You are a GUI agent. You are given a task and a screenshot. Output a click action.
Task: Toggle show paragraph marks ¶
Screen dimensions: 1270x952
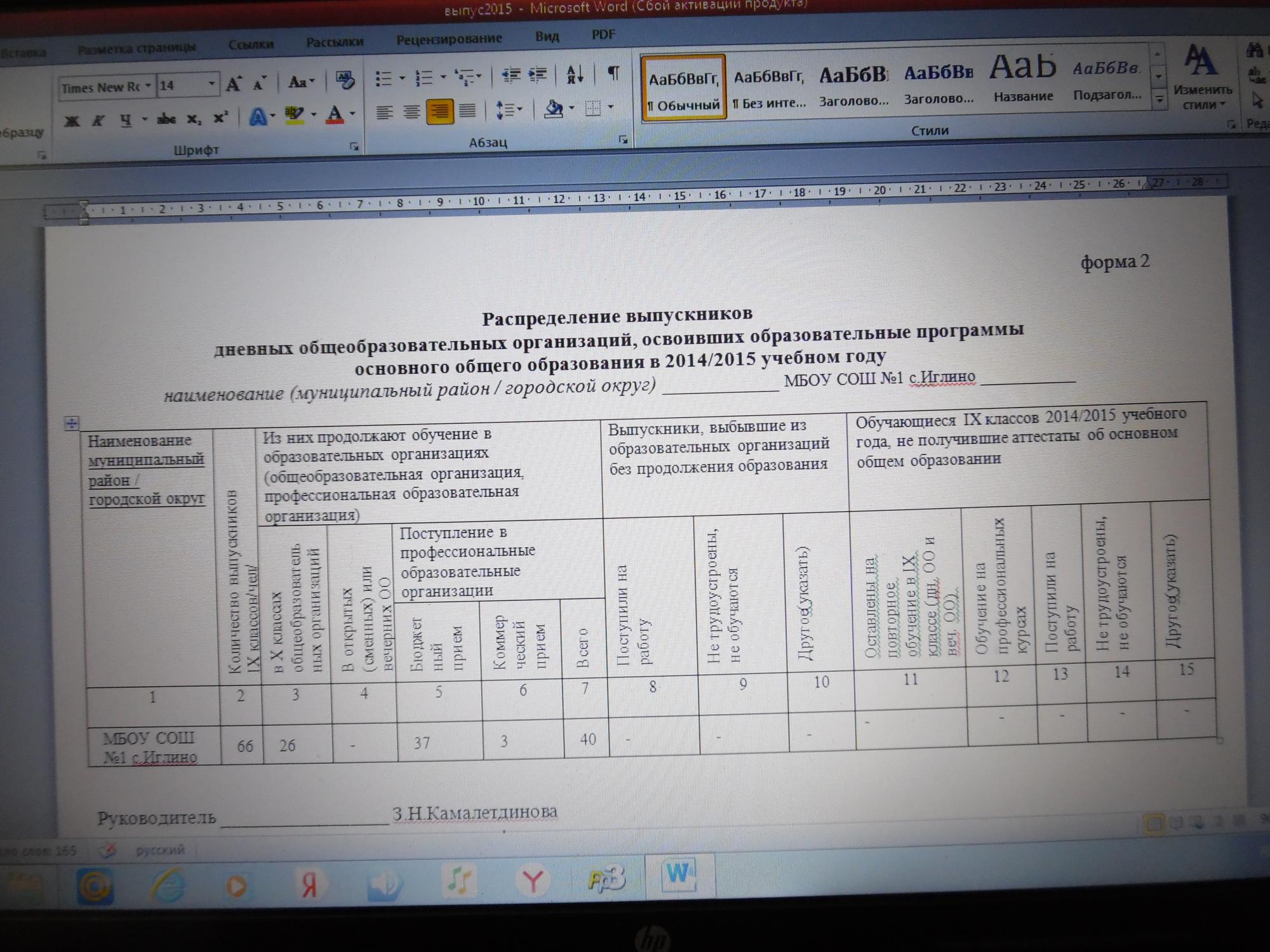pyautogui.click(x=613, y=73)
